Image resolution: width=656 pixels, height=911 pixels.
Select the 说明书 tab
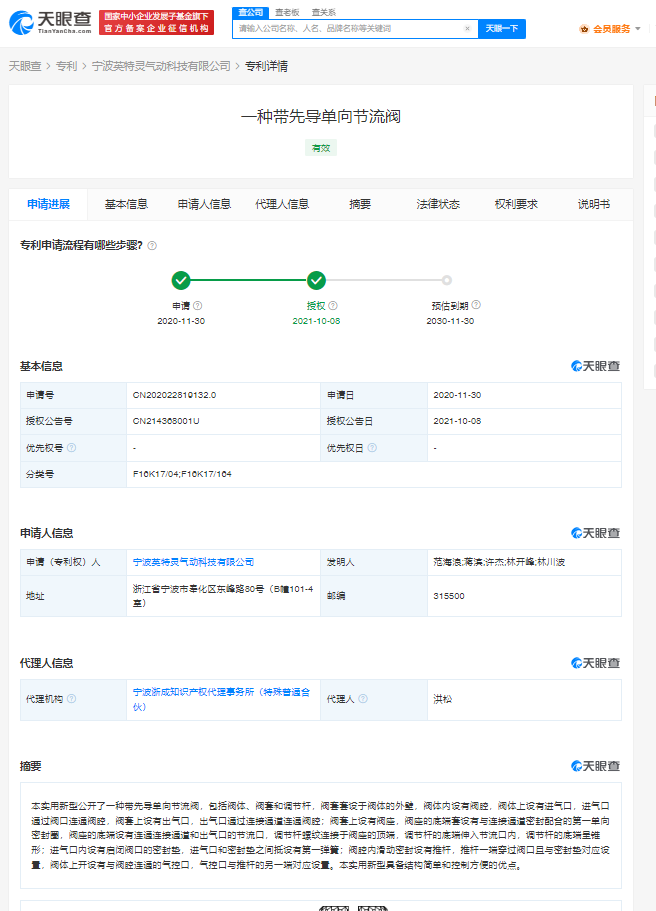(593, 204)
